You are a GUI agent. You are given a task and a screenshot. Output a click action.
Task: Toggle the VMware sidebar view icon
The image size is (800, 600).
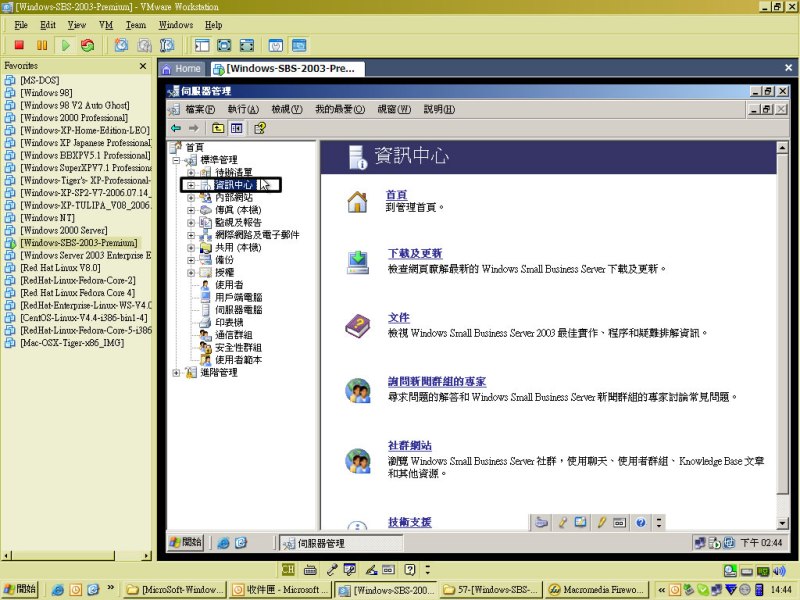coord(202,45)
